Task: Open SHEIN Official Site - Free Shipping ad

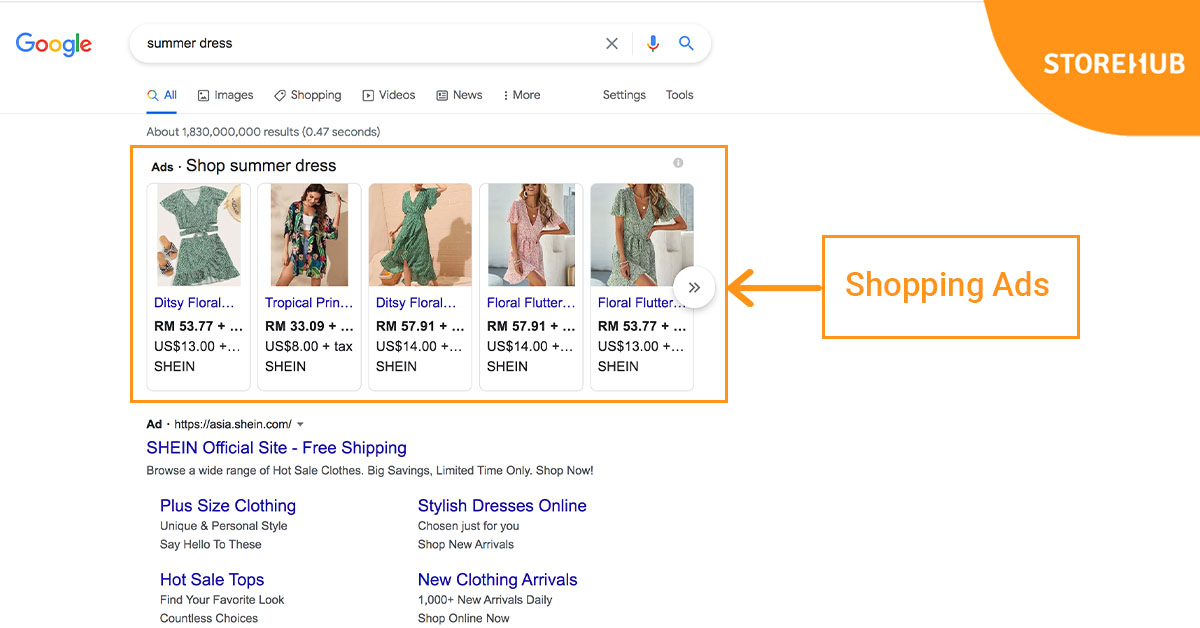Action: pos(276,448)
